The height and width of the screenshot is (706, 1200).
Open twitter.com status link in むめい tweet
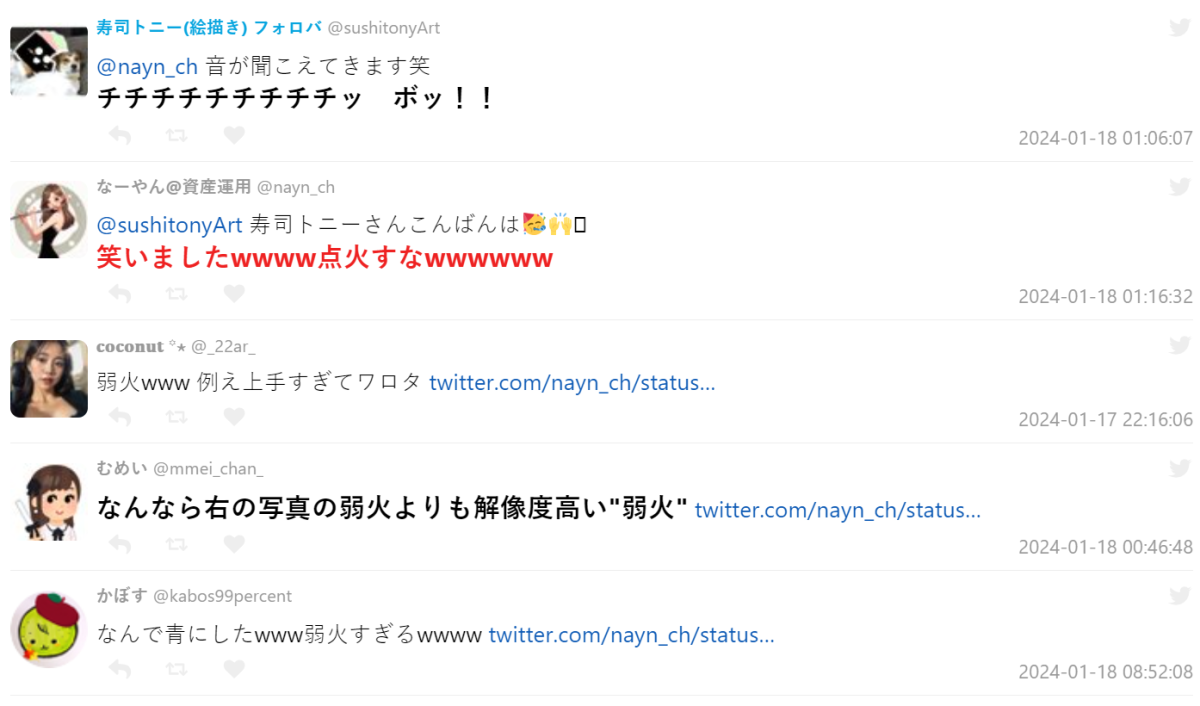[x=837, y=510]
